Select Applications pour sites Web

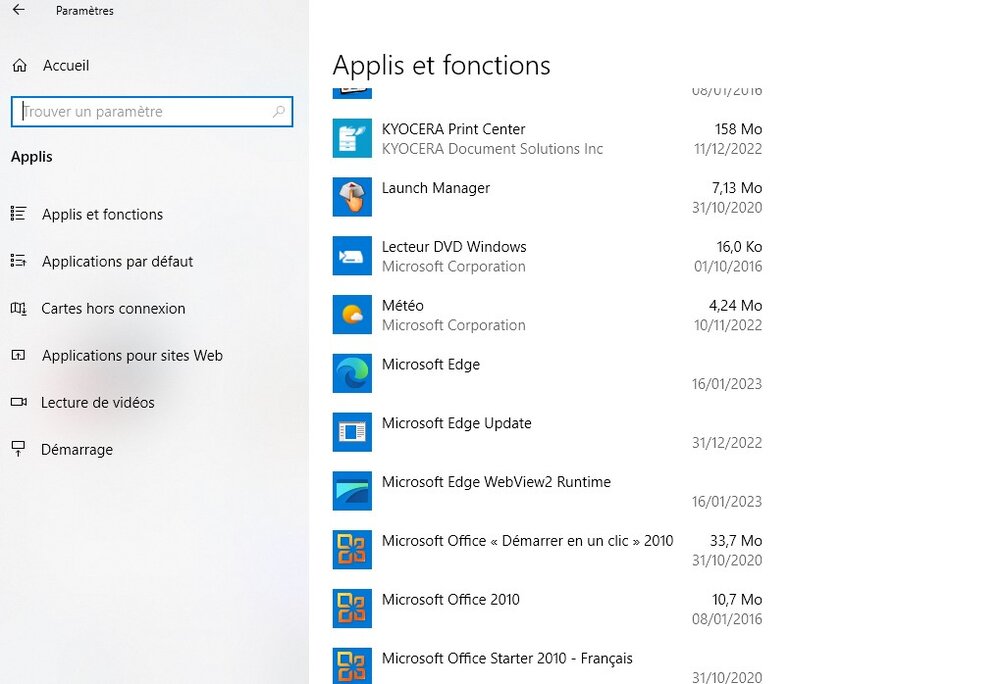tap(132, 355)
